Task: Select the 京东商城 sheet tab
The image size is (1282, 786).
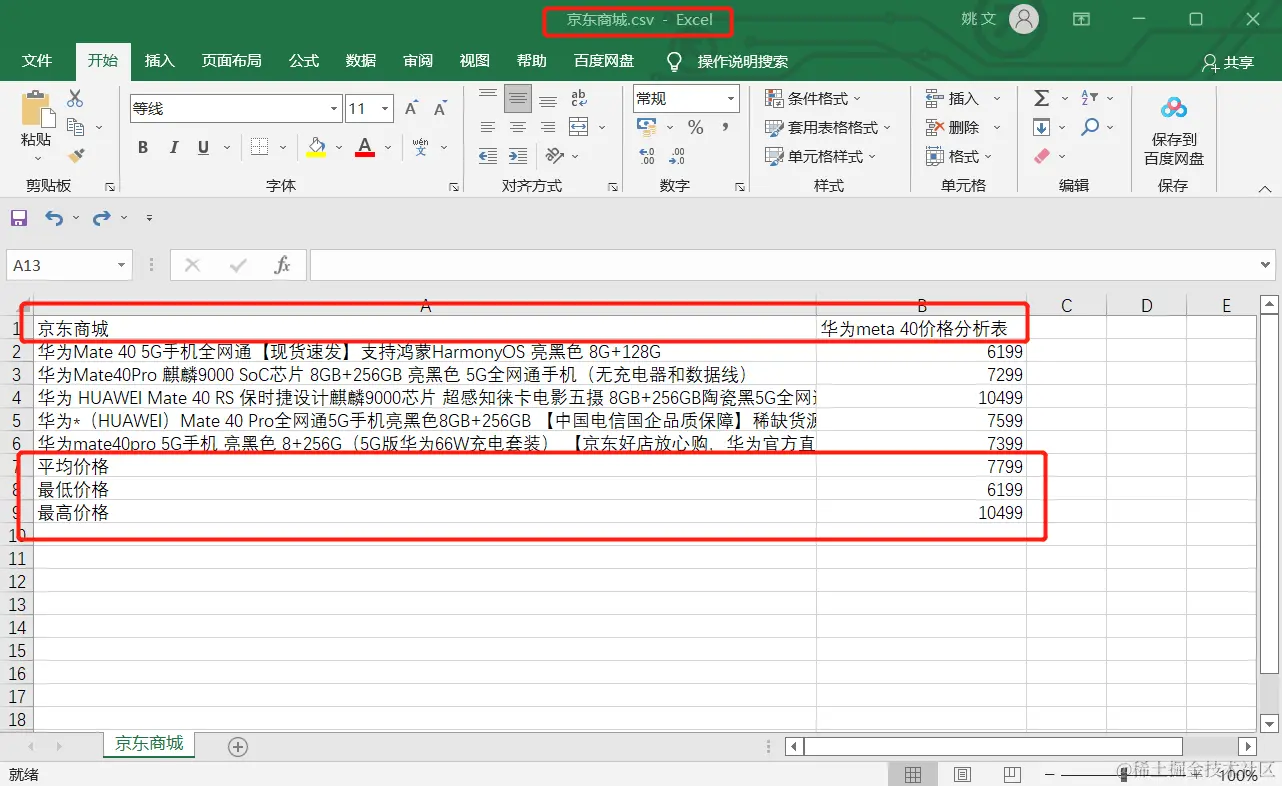Action: coord(148,745)
